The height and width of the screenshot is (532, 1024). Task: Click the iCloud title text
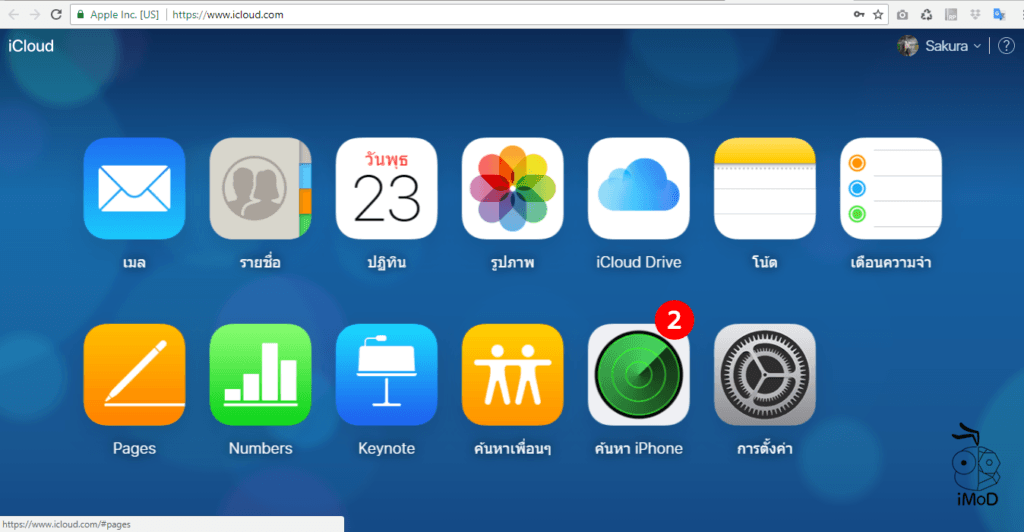[x=31, y=46]
